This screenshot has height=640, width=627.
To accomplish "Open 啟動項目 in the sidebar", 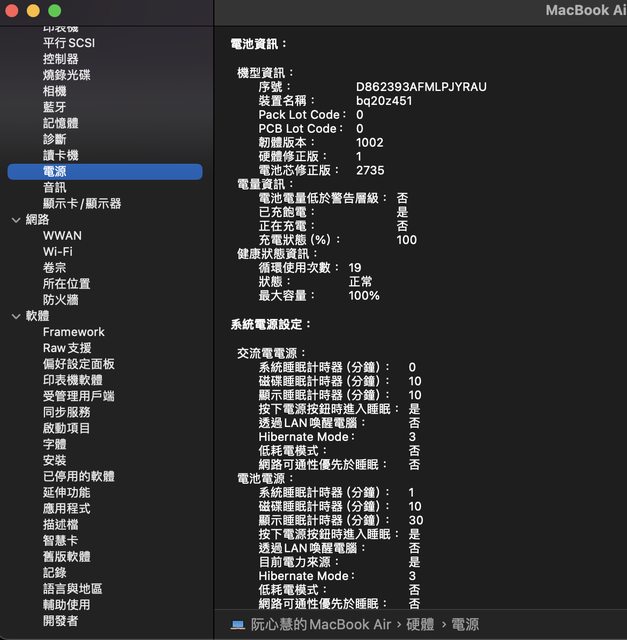I will (x=66, y=428).
